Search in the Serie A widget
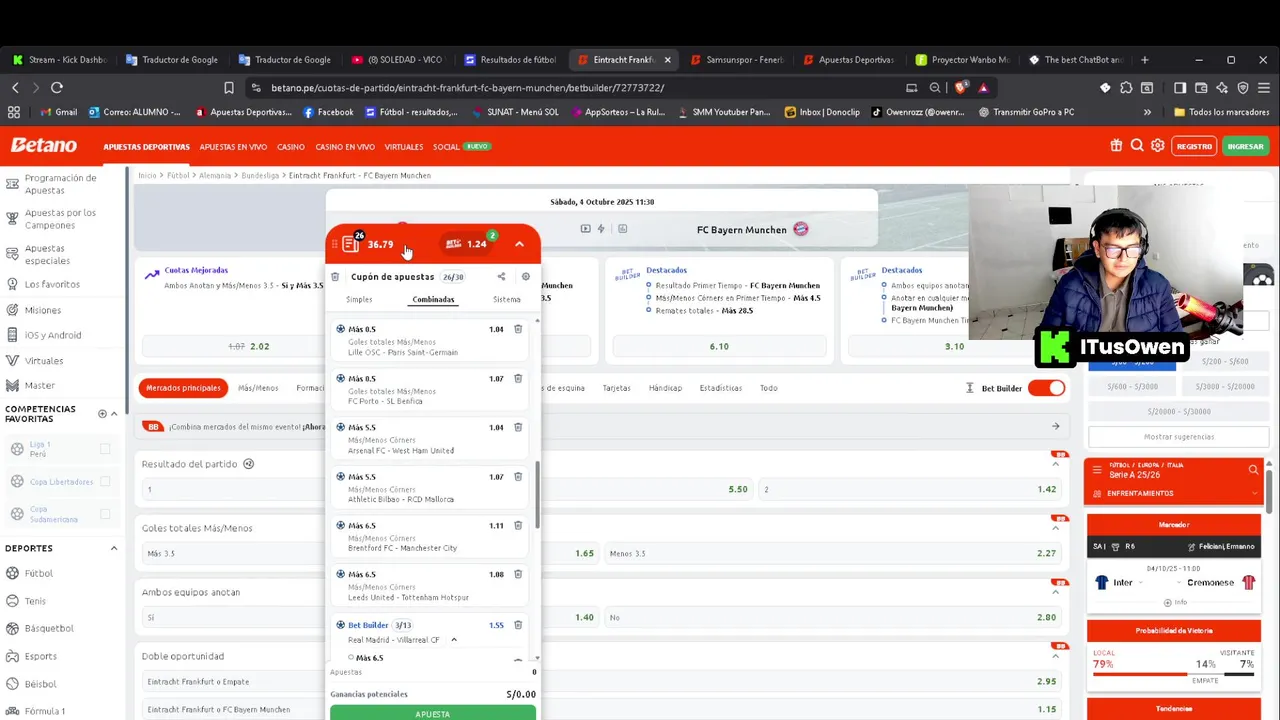This screenshot has height=720, width=1280. pos(1253,469)
